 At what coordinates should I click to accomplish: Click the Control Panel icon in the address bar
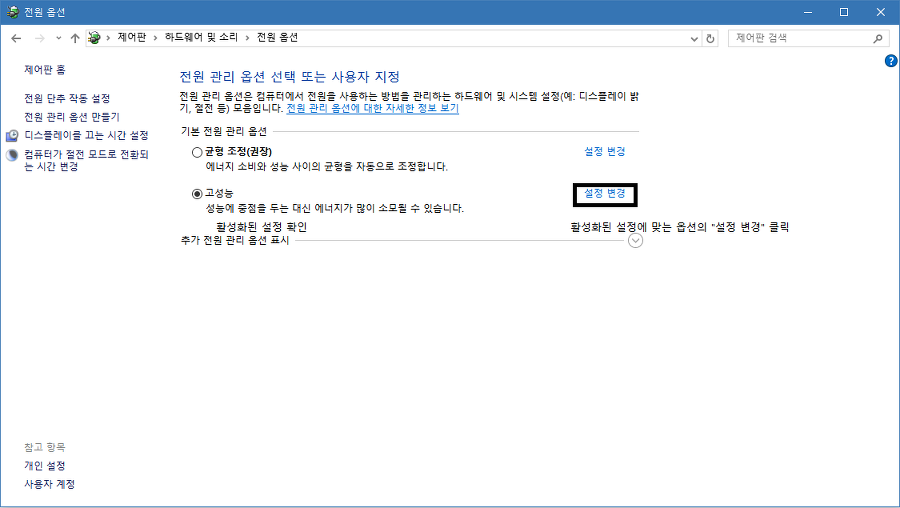[95, 38]
